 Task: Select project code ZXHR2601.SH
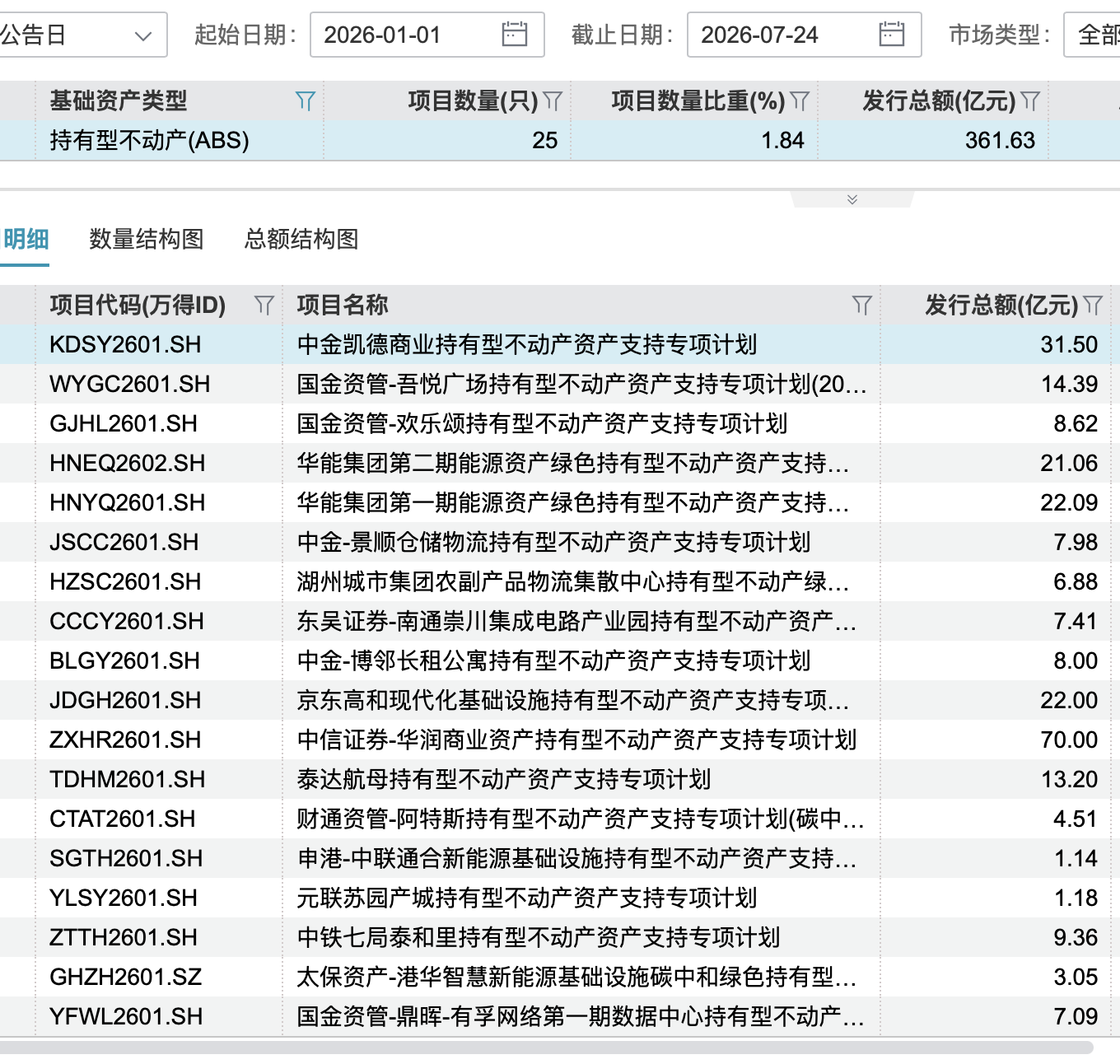pos(125,740)
